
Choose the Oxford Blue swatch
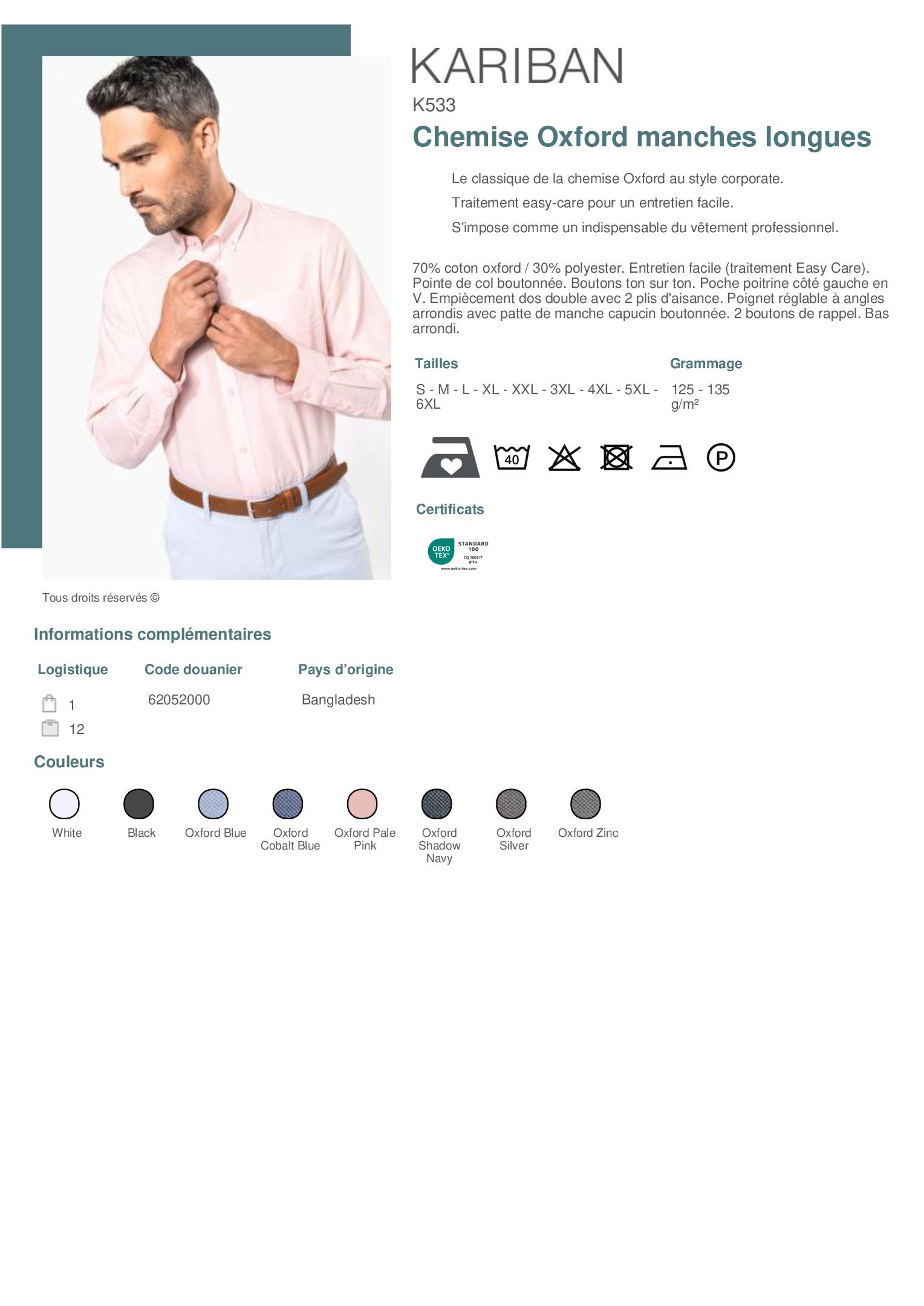213,804
